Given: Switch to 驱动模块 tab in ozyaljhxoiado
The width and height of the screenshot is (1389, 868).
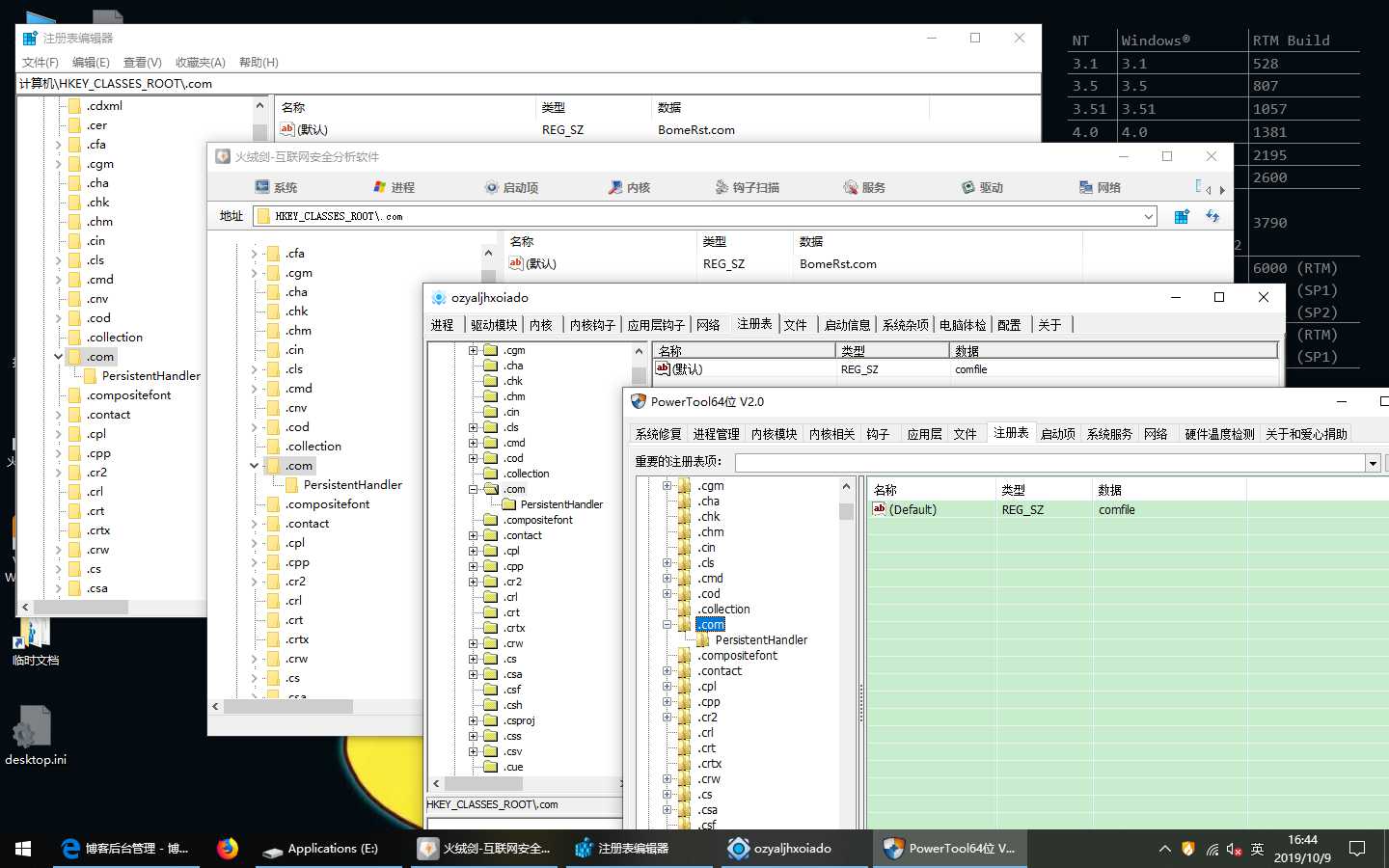Looking at the screenshot, I should coord(494,325).
